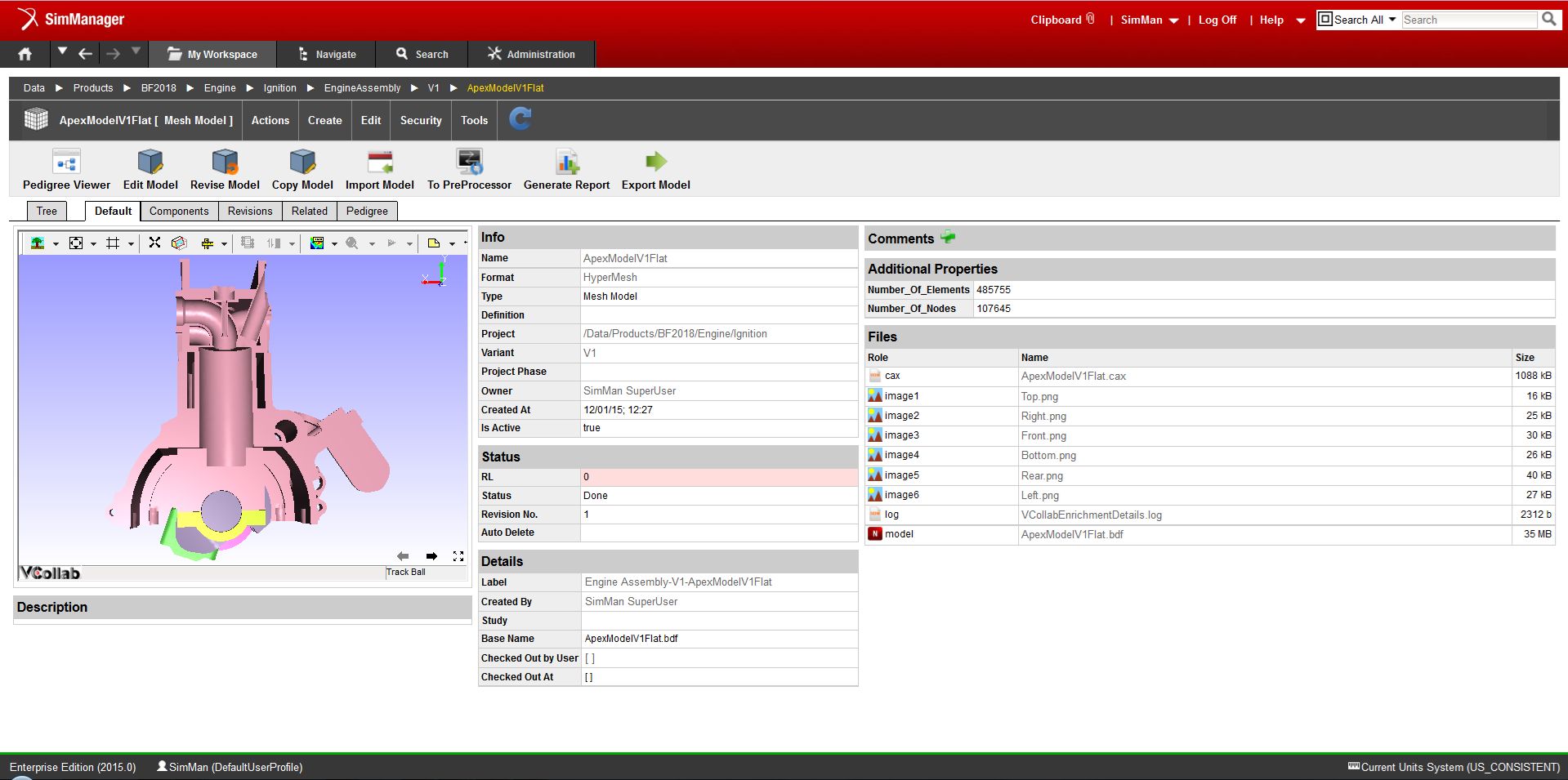Click the back arrow in navigation bar
This screenshot has width=1568, height=780.
tap(85, 54)
